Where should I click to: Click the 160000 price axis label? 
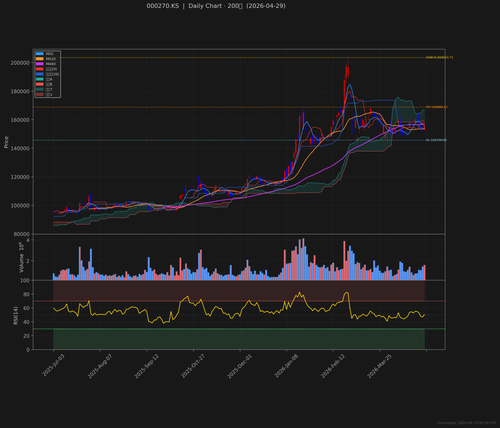(20, 120)
